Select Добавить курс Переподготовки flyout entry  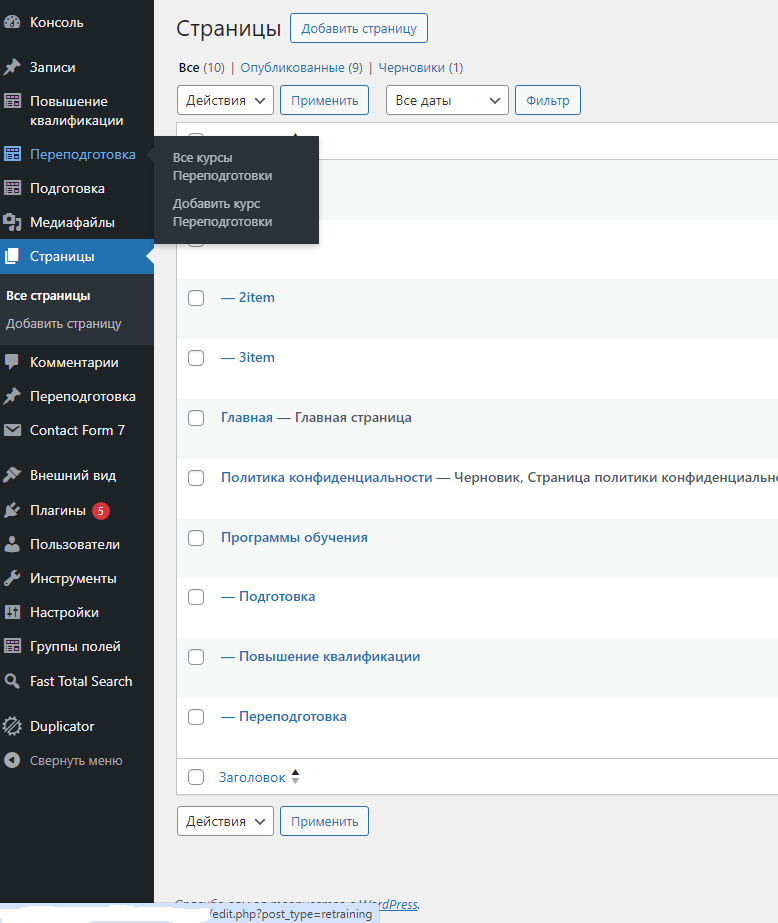click(222, 213)
